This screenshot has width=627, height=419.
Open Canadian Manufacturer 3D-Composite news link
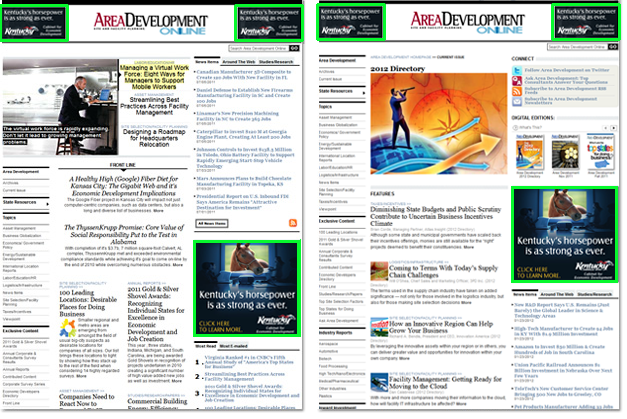[244, 74]
